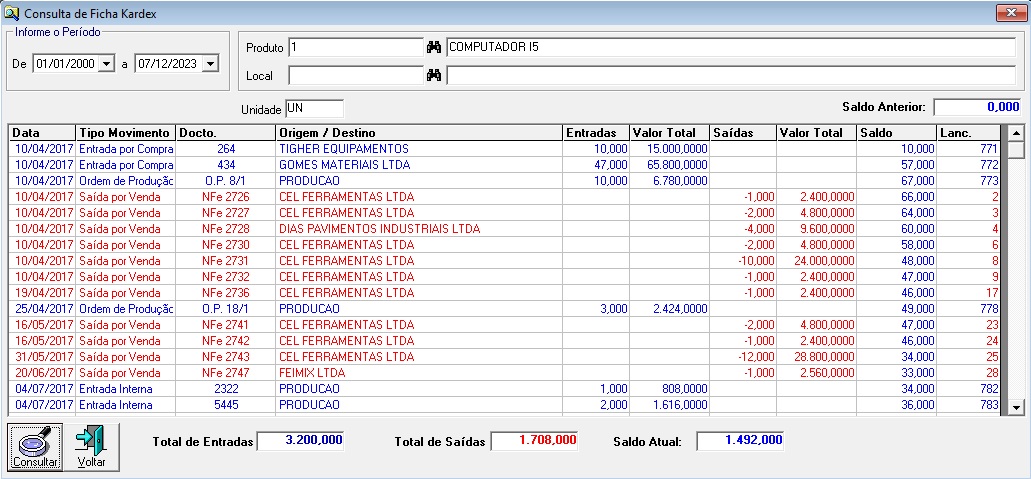Click binoculars search icon beside Produto field
The width and height of the screenshot is (1031, 479).
pos(434,47)
